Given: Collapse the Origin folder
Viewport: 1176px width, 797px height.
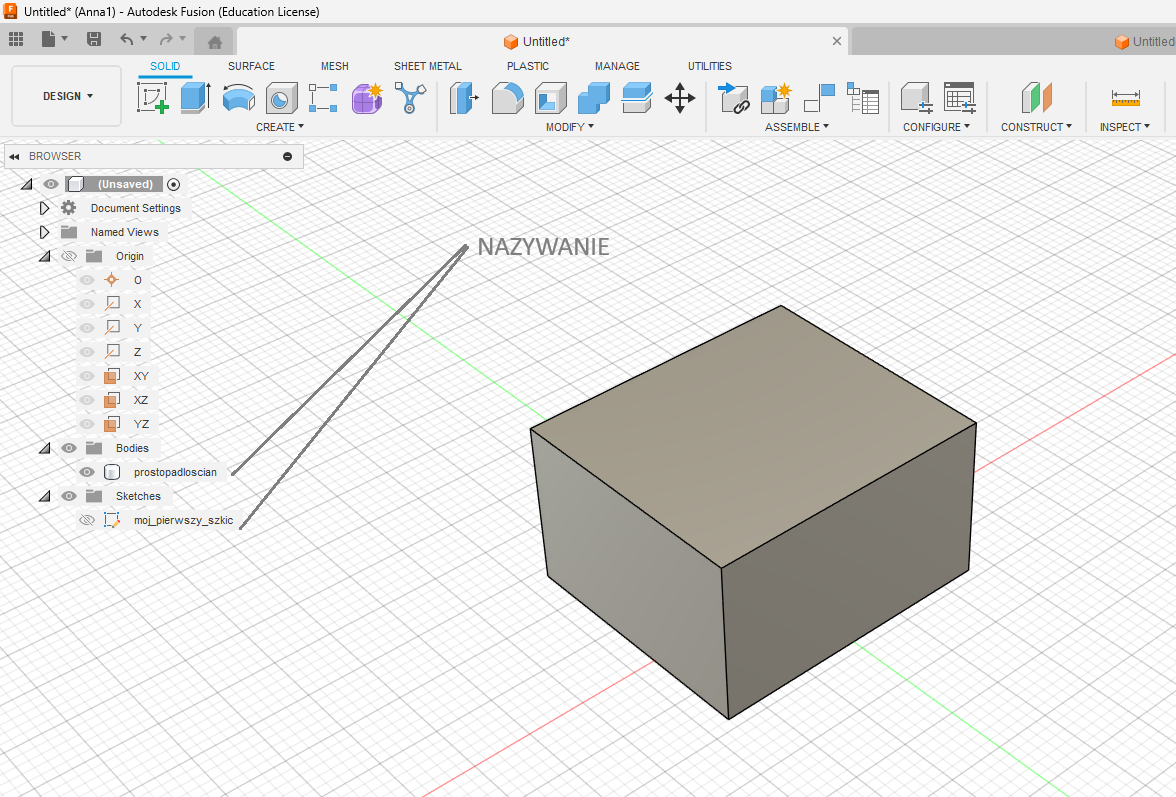Looking at the screenshot, I should coord(45,256).
